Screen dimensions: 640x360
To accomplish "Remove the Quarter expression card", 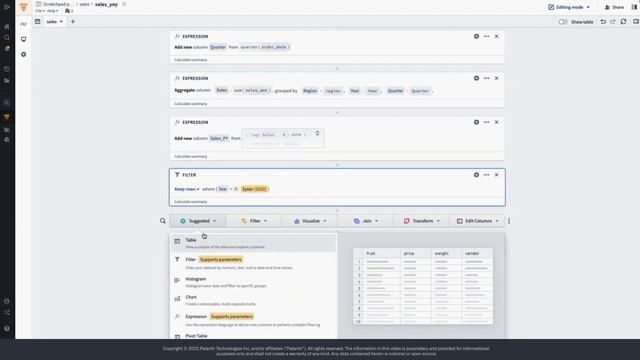I will pyautogui.click(x=497, y=36).
